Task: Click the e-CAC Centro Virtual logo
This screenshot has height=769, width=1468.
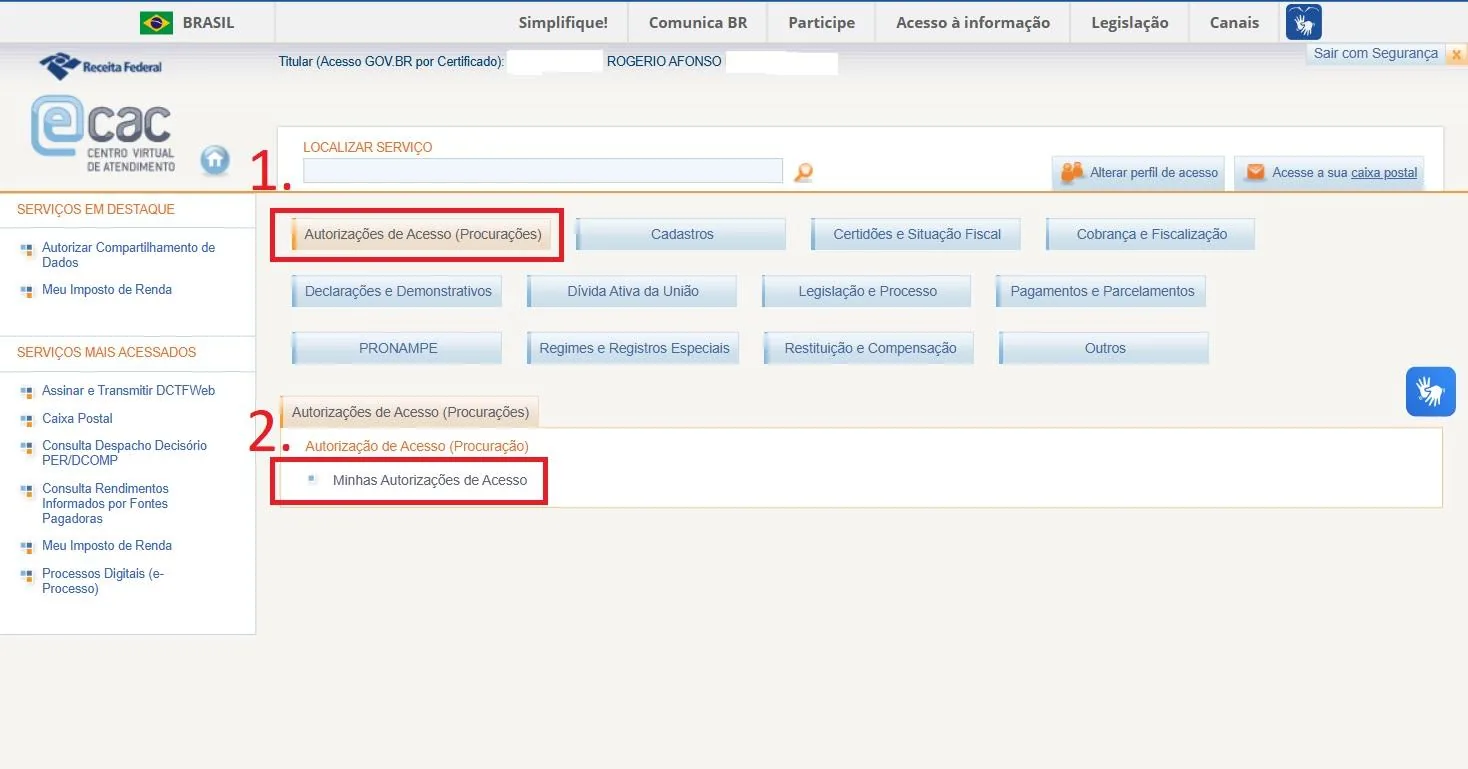Action: (x=103, y=133)
